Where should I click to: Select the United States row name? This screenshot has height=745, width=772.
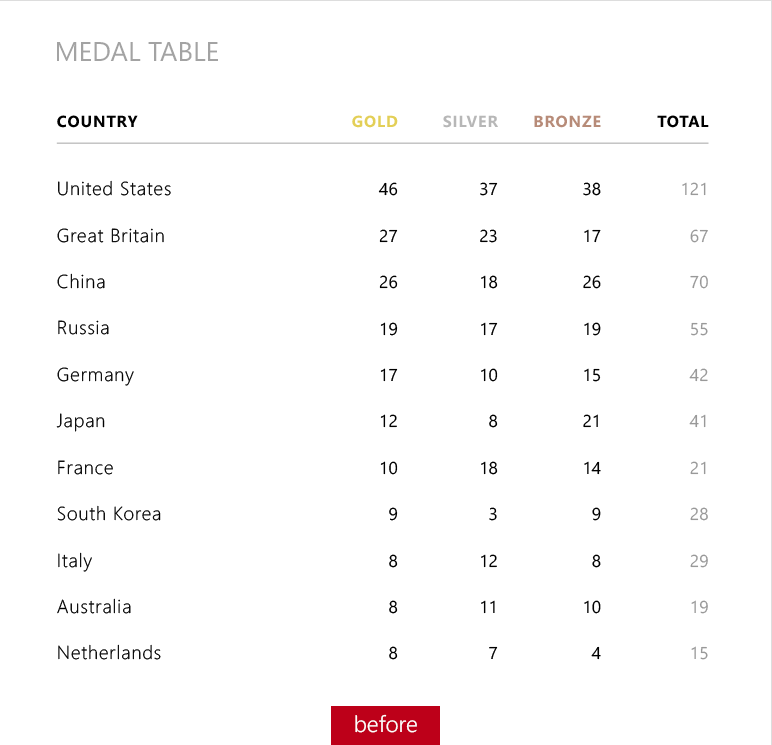[x=114, y=189]
